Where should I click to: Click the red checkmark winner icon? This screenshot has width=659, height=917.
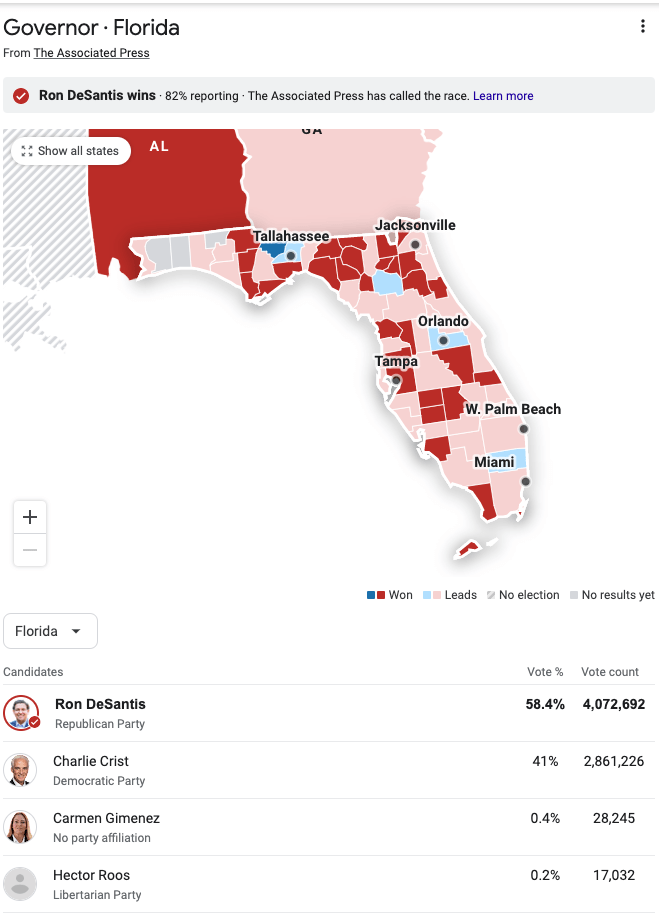pyautogui.click(x=21, y=96)
